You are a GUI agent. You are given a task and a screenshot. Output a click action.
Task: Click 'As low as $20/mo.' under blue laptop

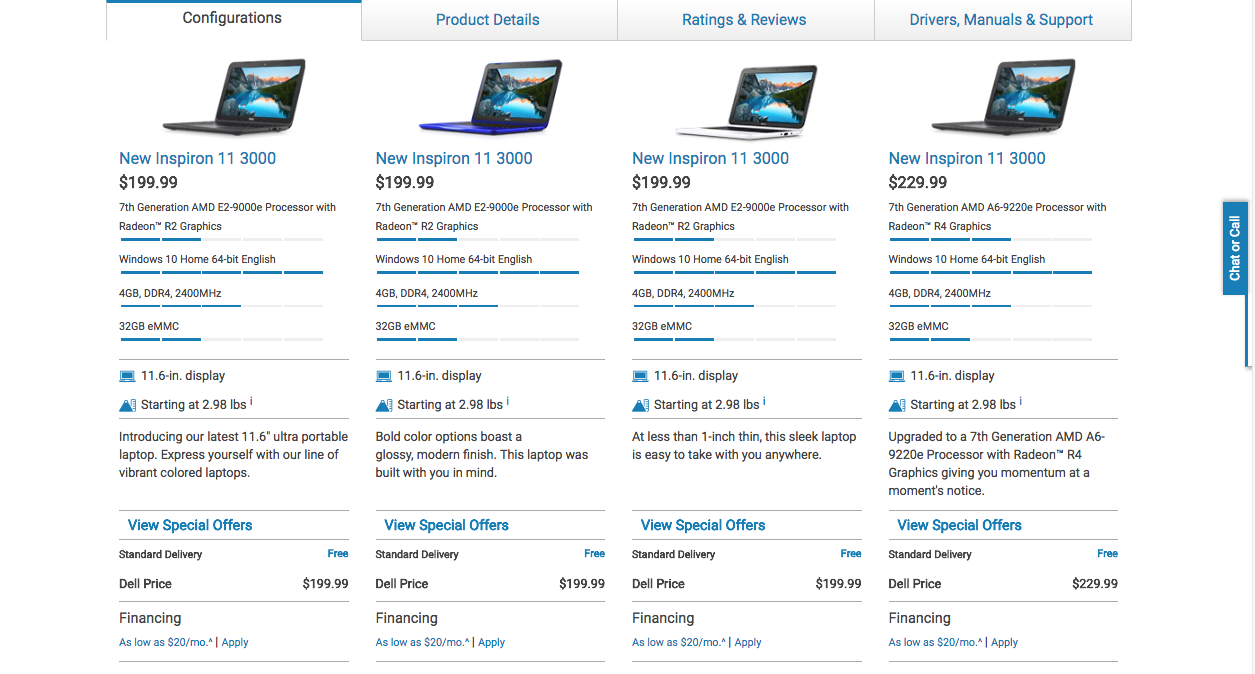pos(422,643)
